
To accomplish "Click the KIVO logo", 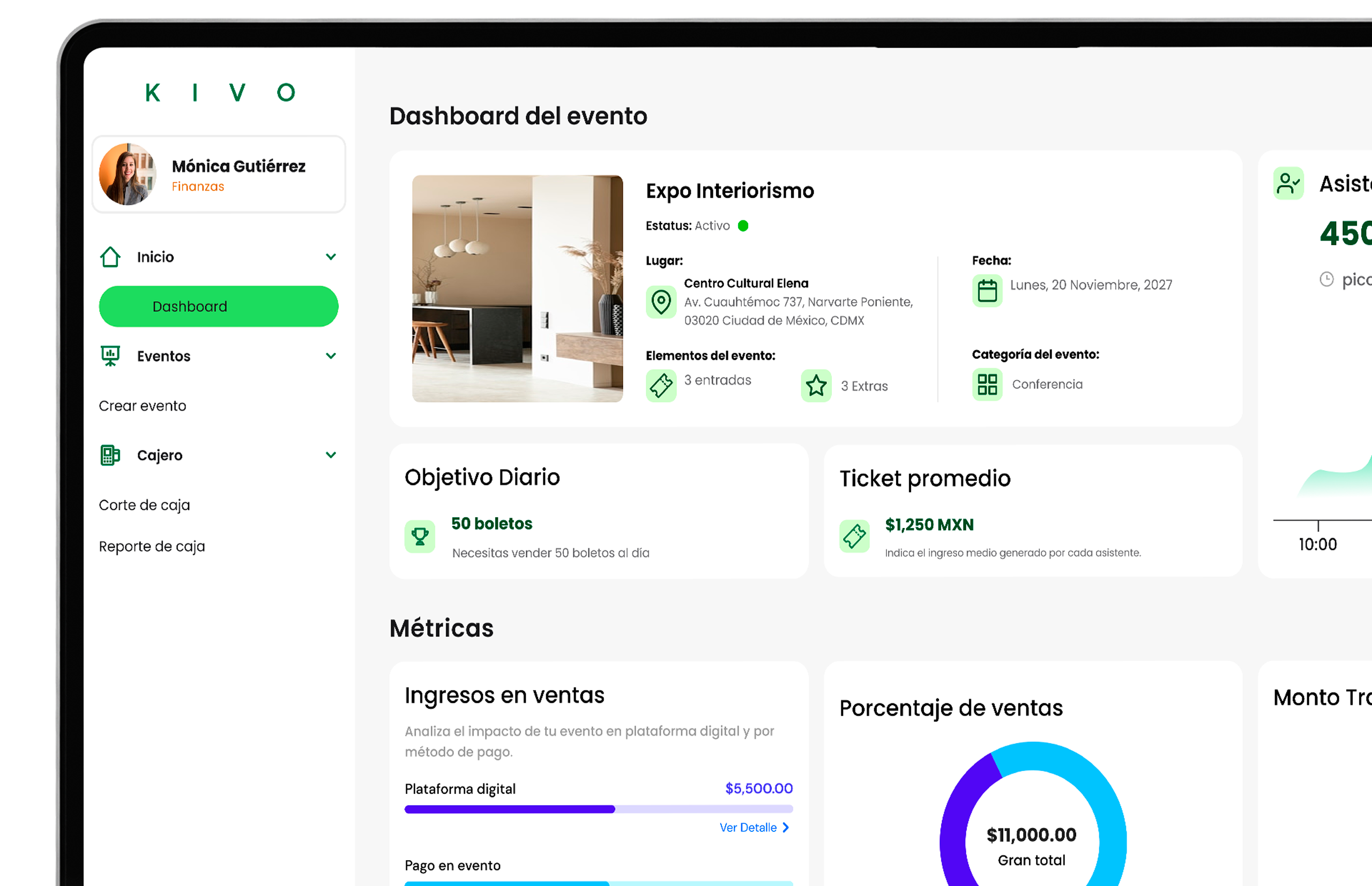I will pos(220,93).
